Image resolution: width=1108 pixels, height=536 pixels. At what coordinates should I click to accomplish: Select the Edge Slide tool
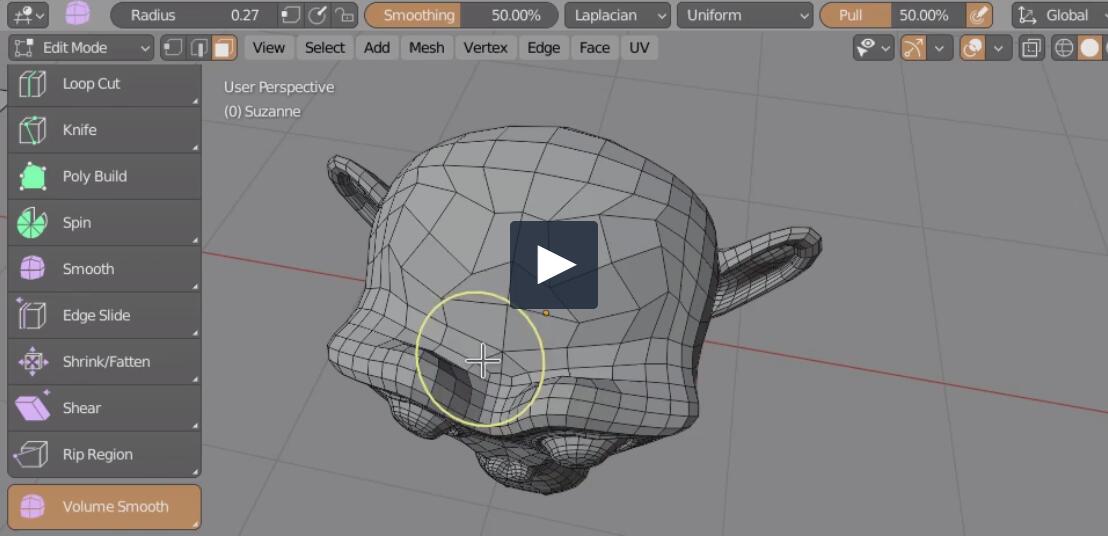104,316
